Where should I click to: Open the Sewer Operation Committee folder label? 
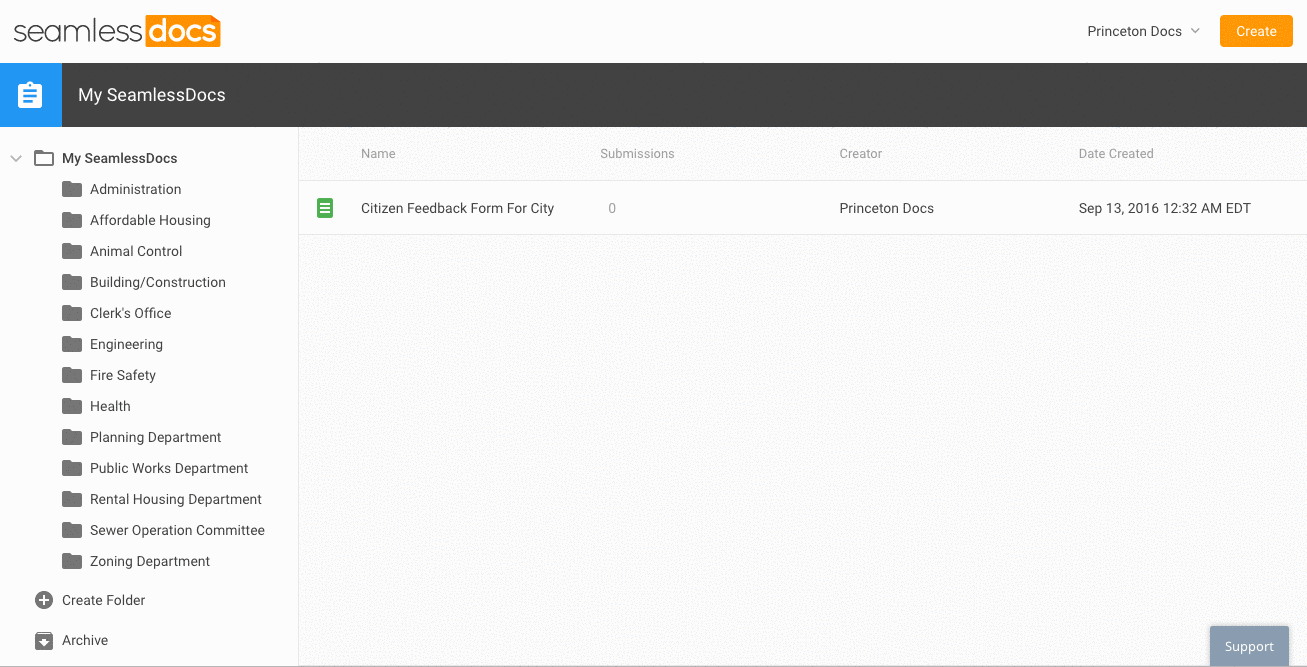[177, 530]
